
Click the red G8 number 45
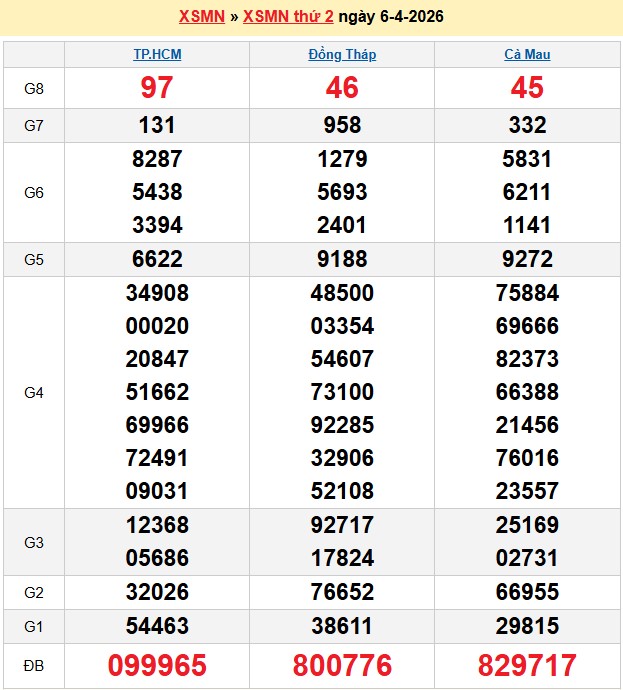coord(527,88)
